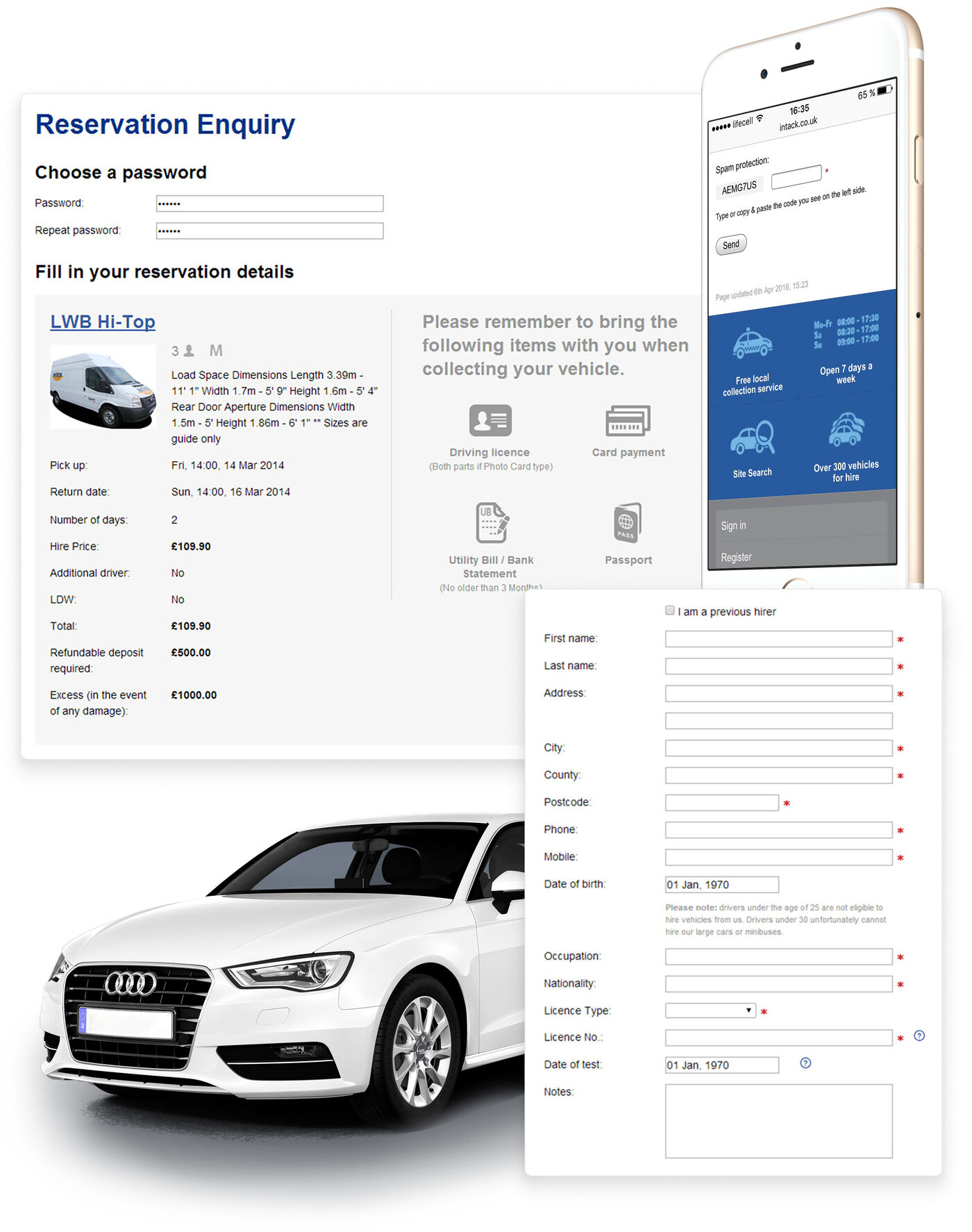Open the Date of test date field

click(x=721, y=1065)
